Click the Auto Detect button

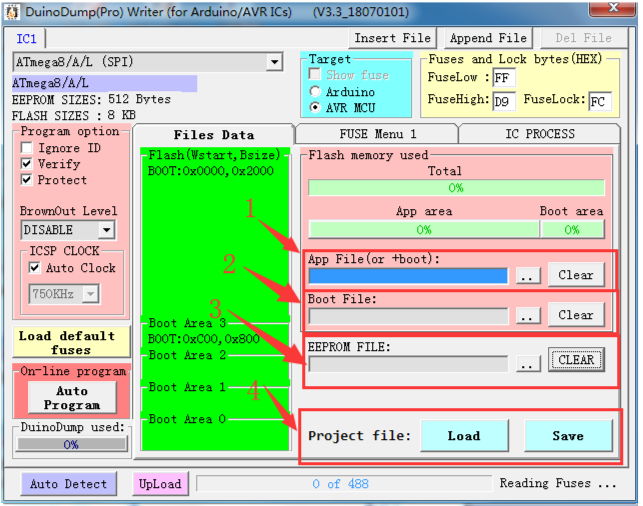tap(68, 484)
